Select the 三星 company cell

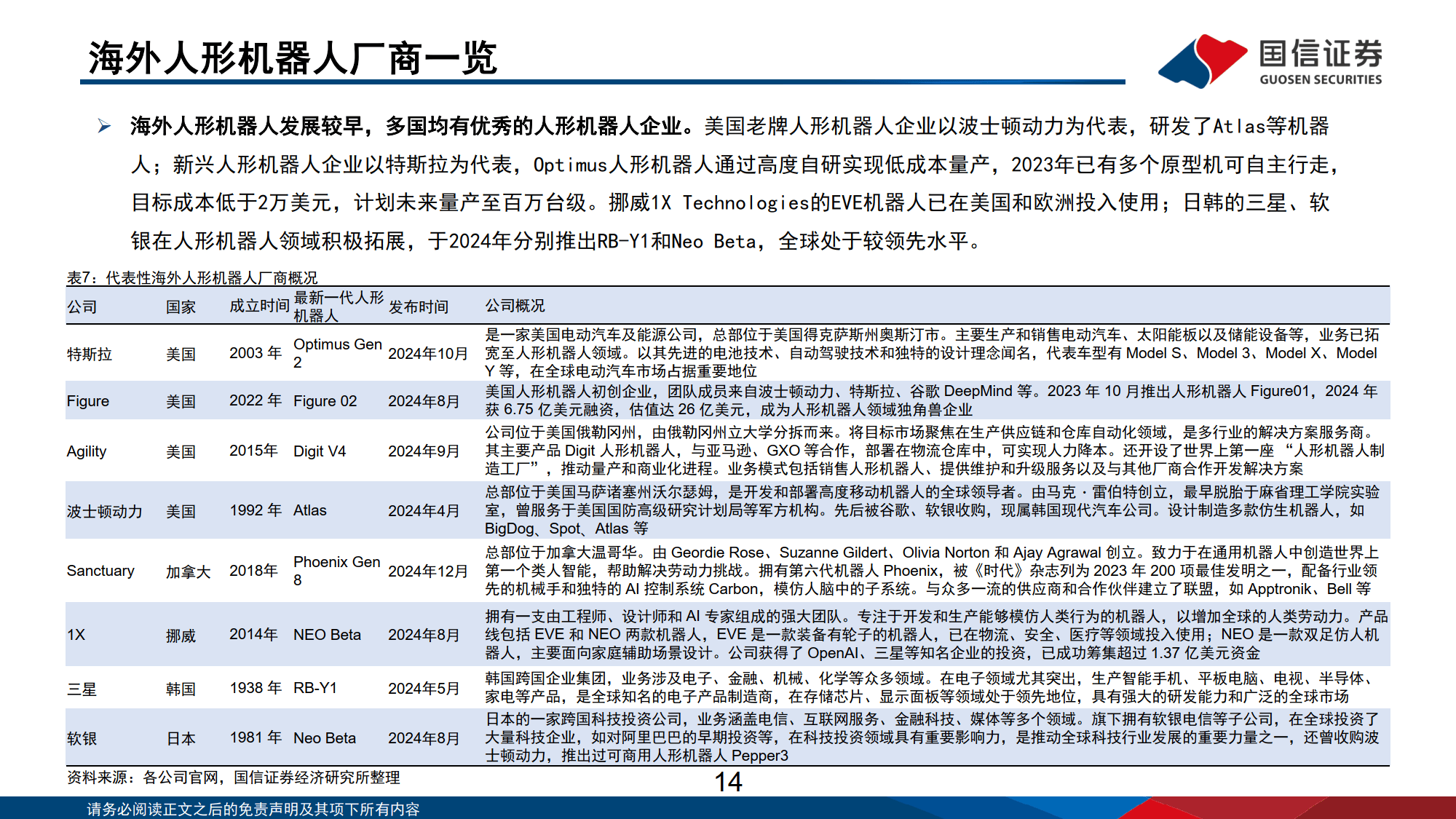point(82,689)
